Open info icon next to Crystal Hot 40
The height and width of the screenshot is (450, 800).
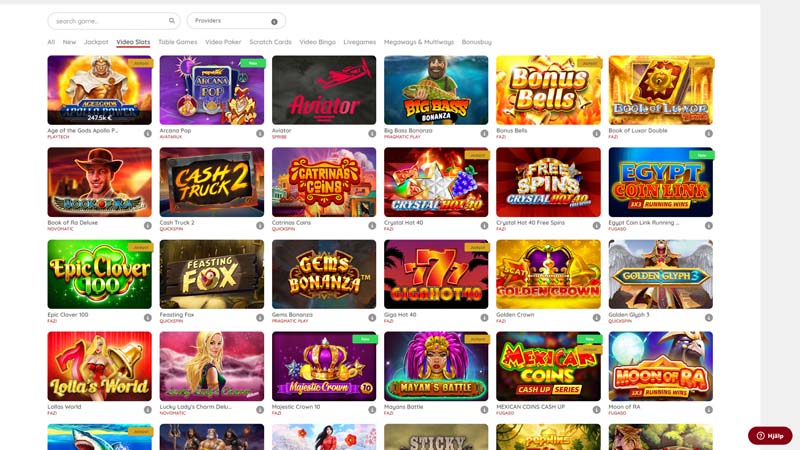484,225
